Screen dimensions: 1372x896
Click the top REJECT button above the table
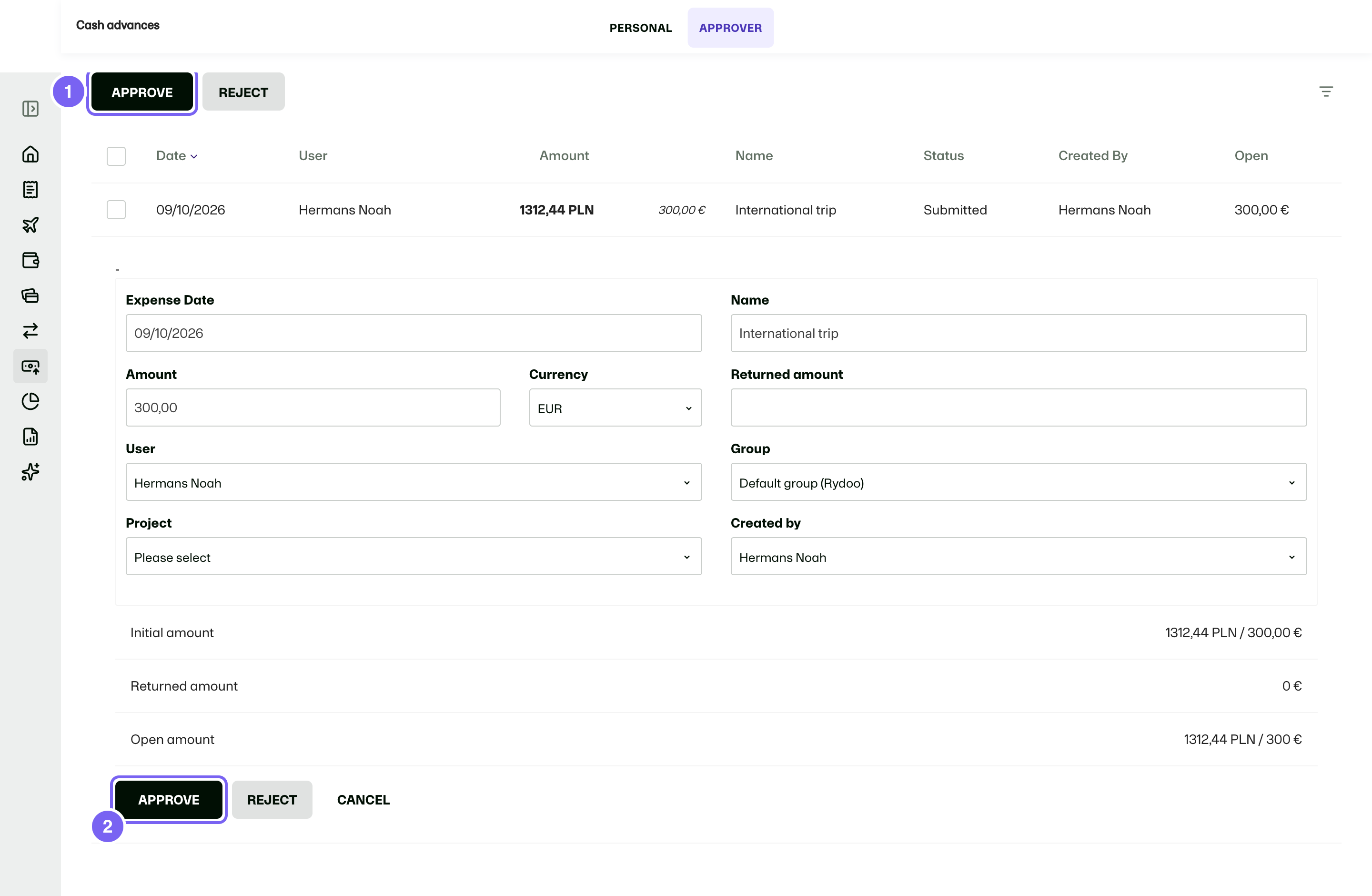pos(243,92)
